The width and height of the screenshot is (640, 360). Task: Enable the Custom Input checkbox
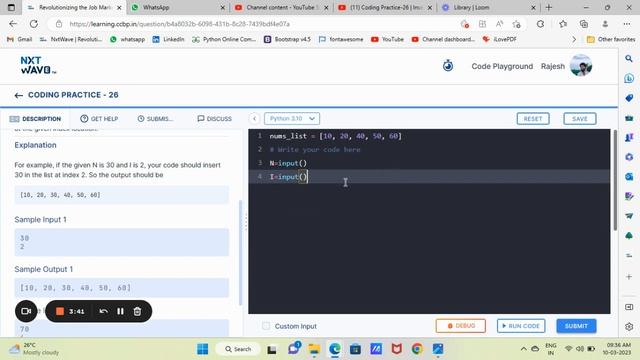coord(266,326)
